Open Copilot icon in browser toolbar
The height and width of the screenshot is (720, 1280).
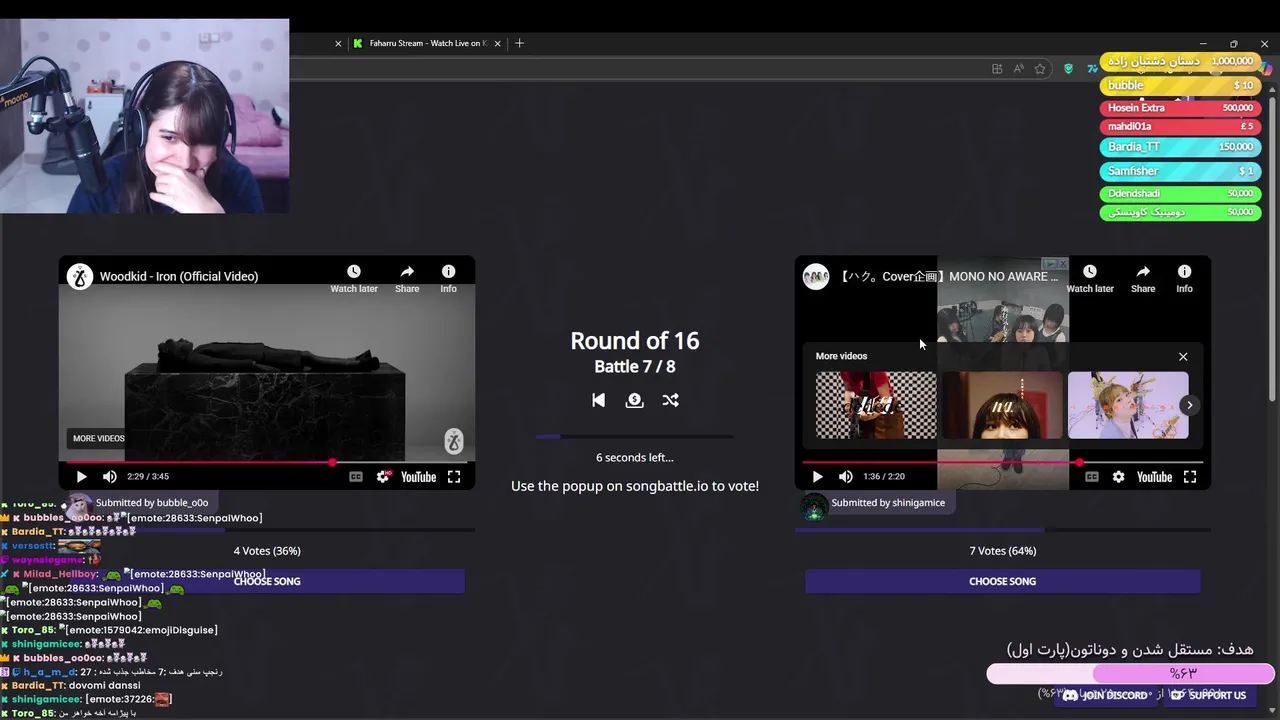(1265, 69)
